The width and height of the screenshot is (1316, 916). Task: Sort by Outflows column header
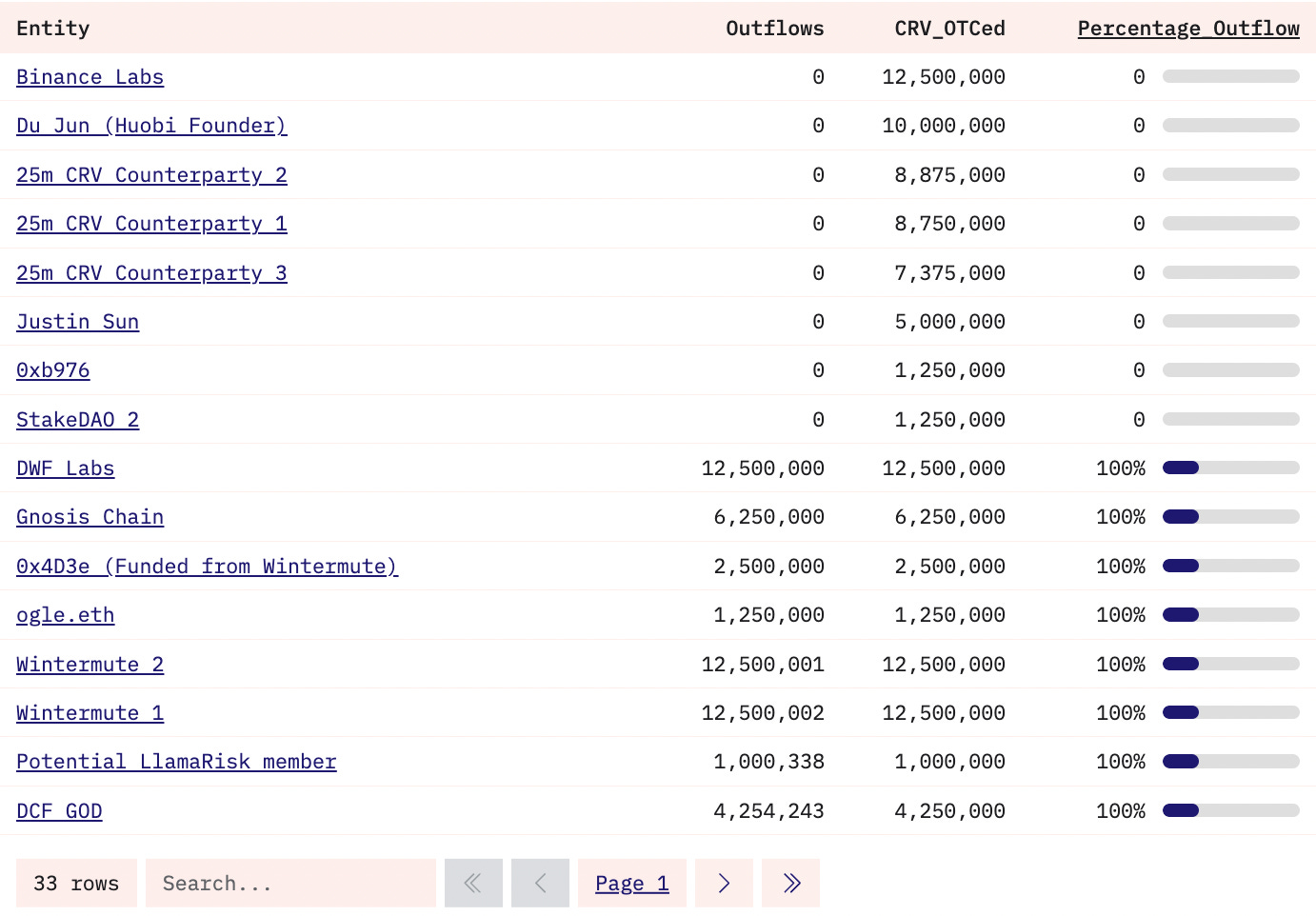click(x=775, y=29)
